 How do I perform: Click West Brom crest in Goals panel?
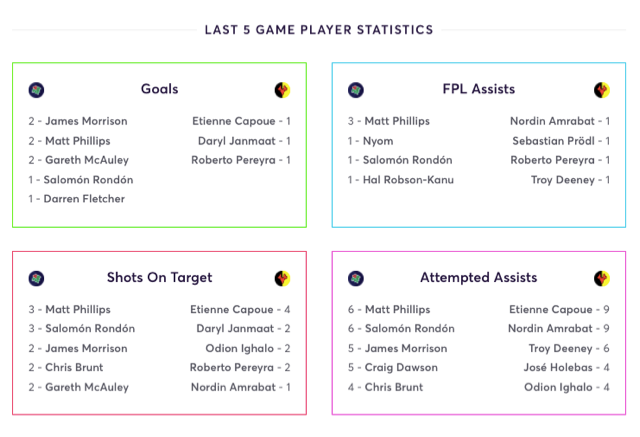tap(36, 90)
